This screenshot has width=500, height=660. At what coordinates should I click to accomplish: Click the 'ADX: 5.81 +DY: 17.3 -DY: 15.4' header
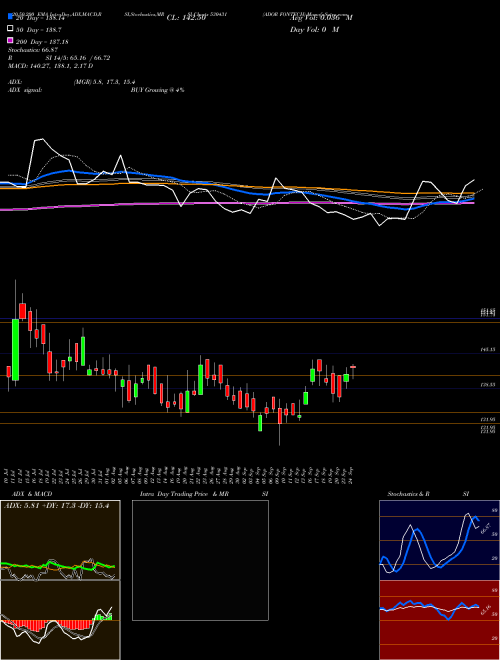point(56,506)
